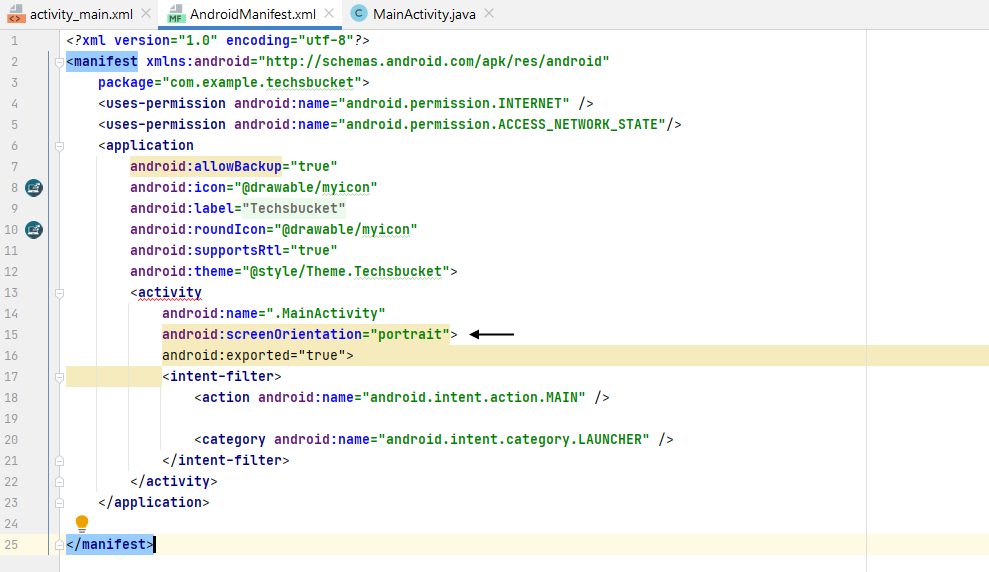Click line number 15 in the gutter

click(11, 334)
